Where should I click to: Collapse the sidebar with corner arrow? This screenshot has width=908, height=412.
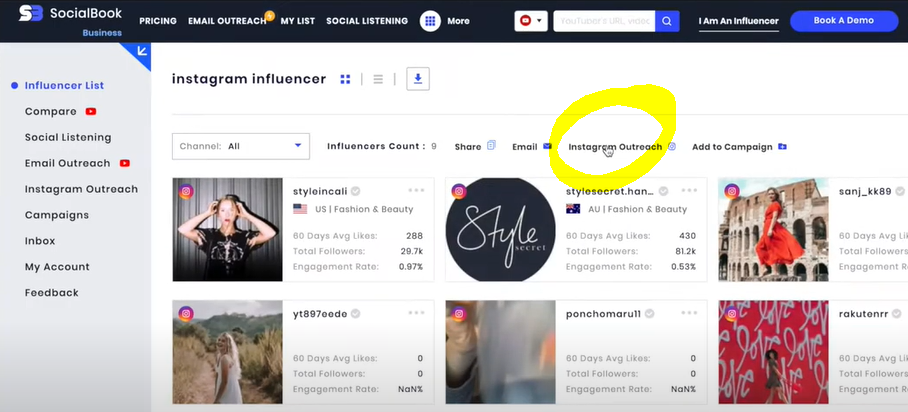click(x=141, y=52)
